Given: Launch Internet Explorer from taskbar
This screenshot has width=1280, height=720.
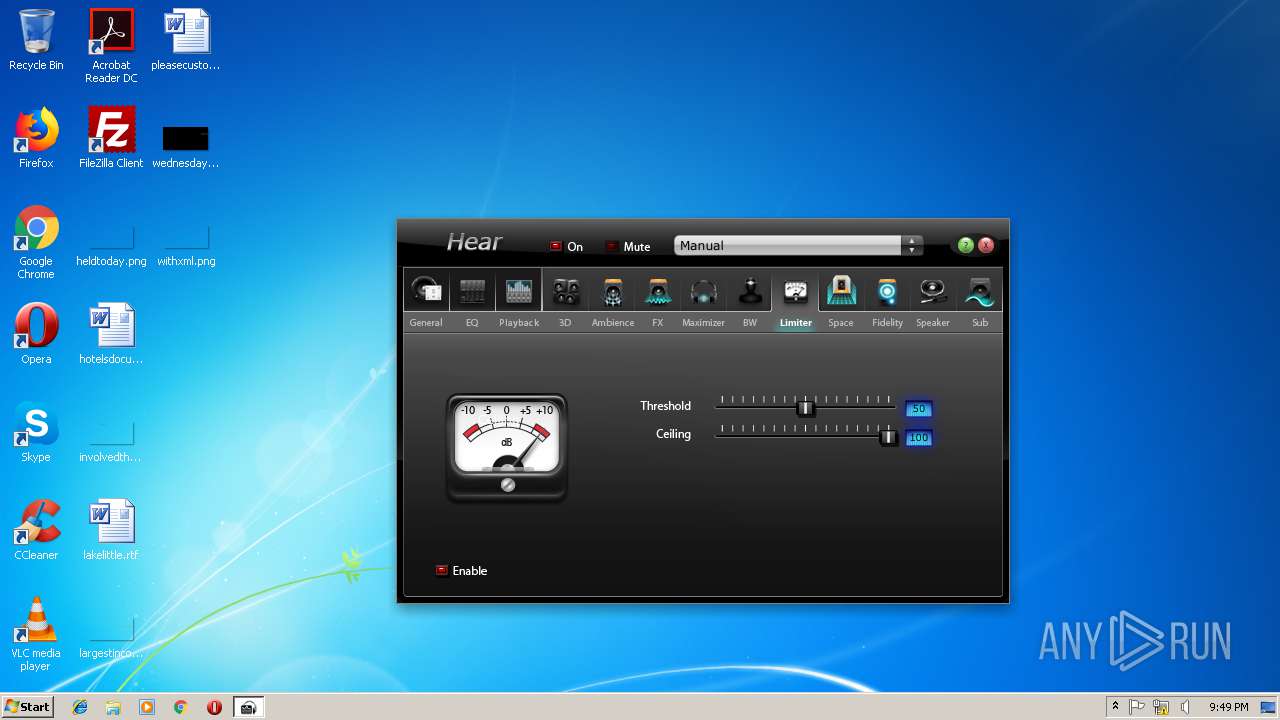Looking at the screenshot, I should [80, 707].
